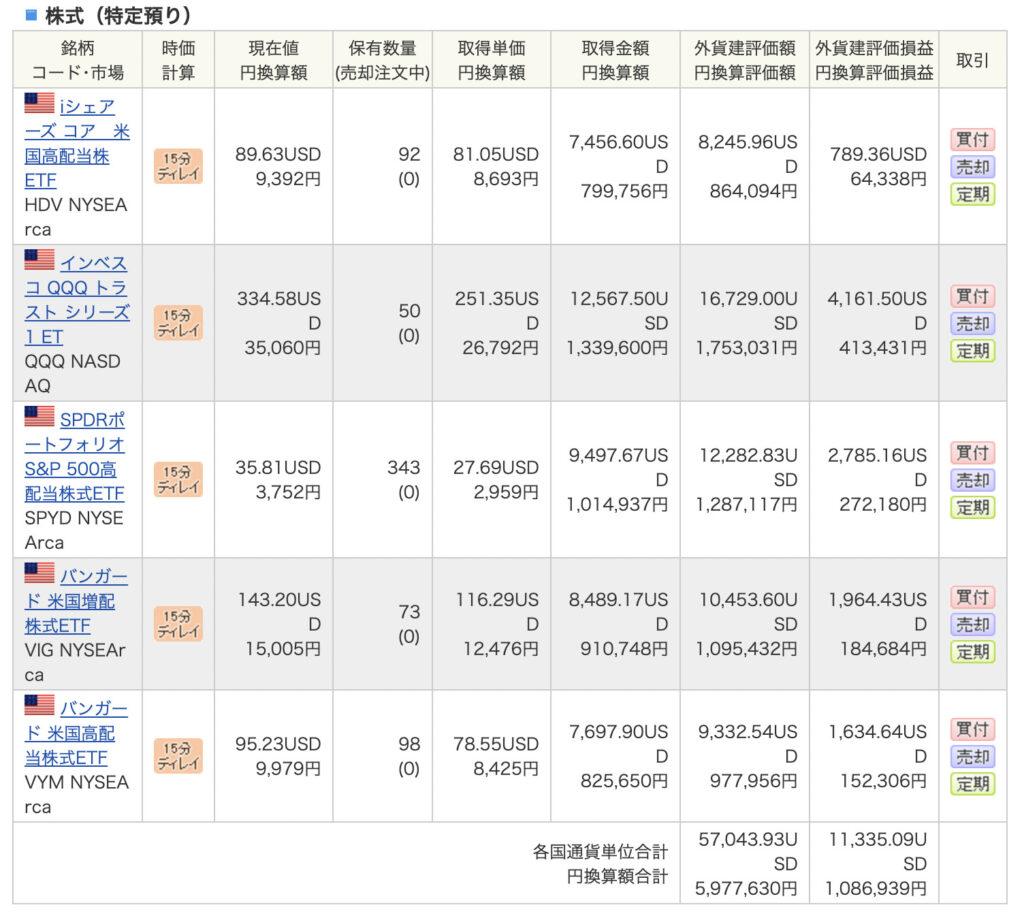Click the 時価計算 column header
Image resolution: width=1024 pixels, height=918 pixels.
pyautogui.click(x=178, y=59)
